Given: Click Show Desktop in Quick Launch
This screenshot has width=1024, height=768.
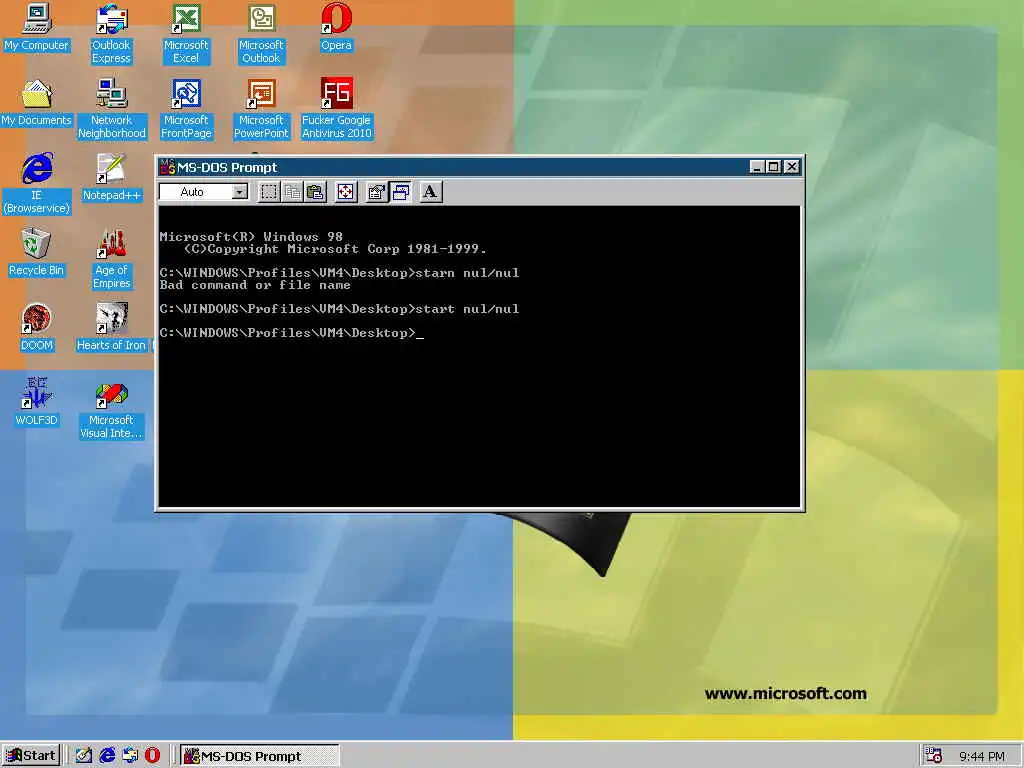Looking at the screenshot, I should [84, 756].
